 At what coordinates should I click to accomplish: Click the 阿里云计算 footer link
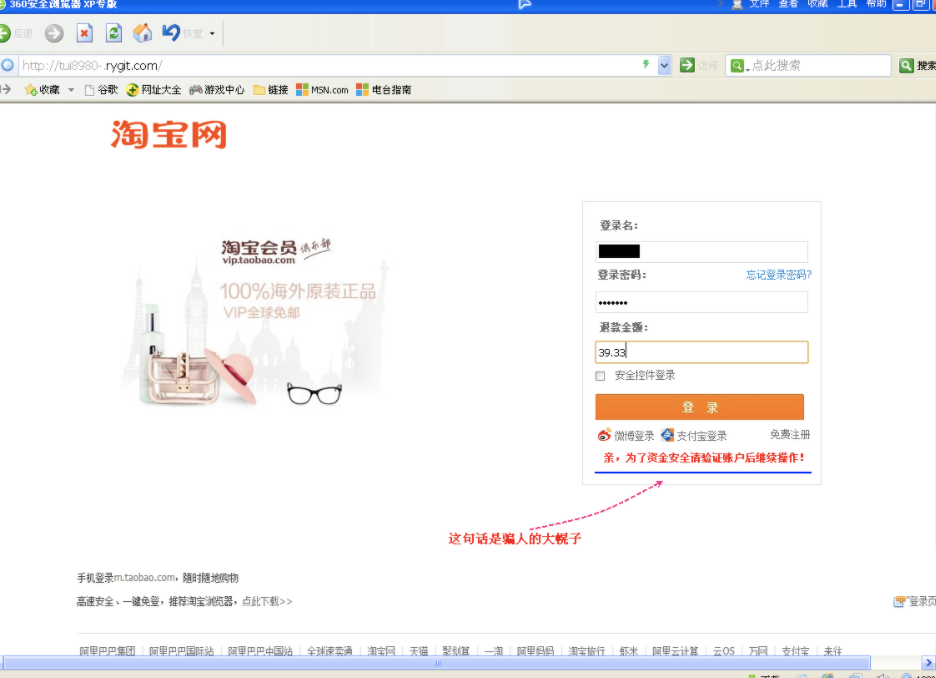675,651
